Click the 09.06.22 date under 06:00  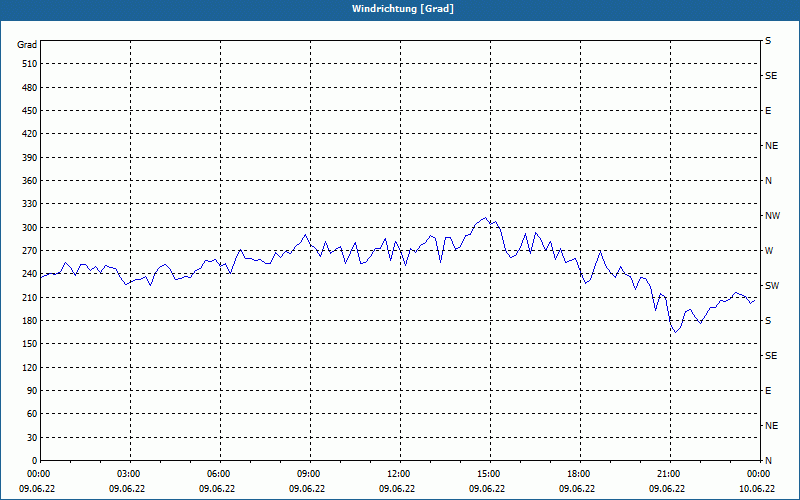[x=217, y=489]
